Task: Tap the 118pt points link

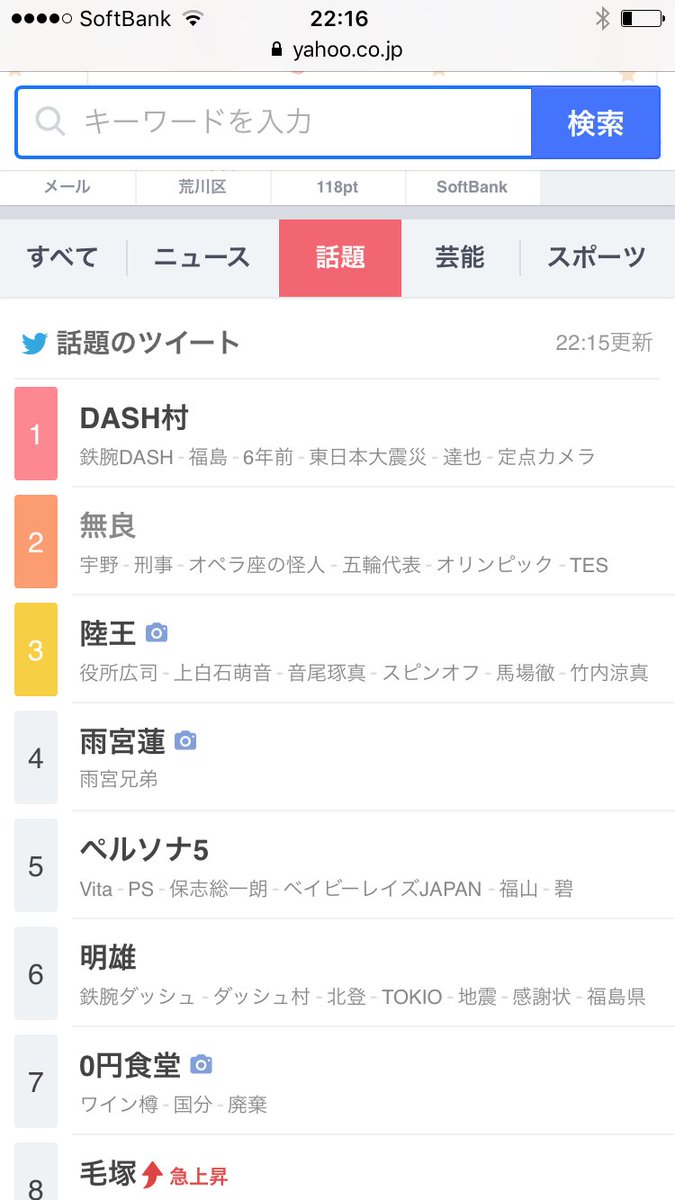Action: [x=337, y=187]
